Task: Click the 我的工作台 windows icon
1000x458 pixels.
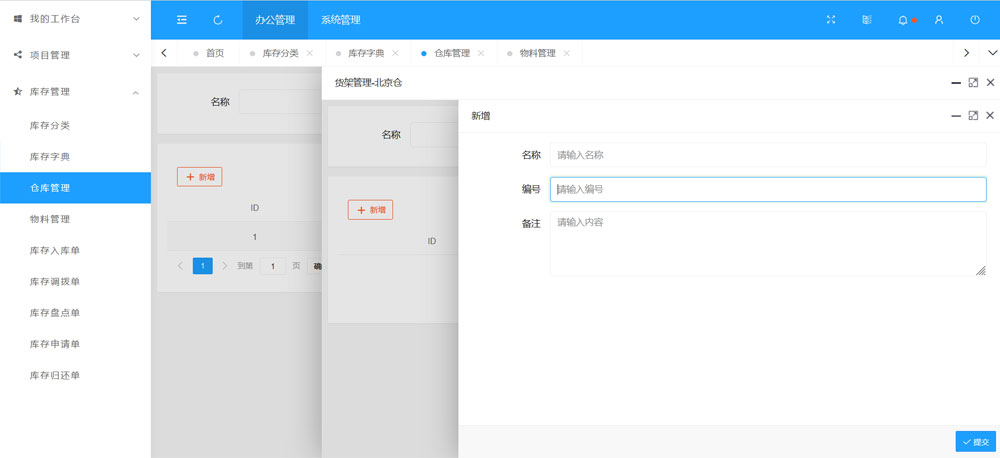Action: [x=18, y=19]
